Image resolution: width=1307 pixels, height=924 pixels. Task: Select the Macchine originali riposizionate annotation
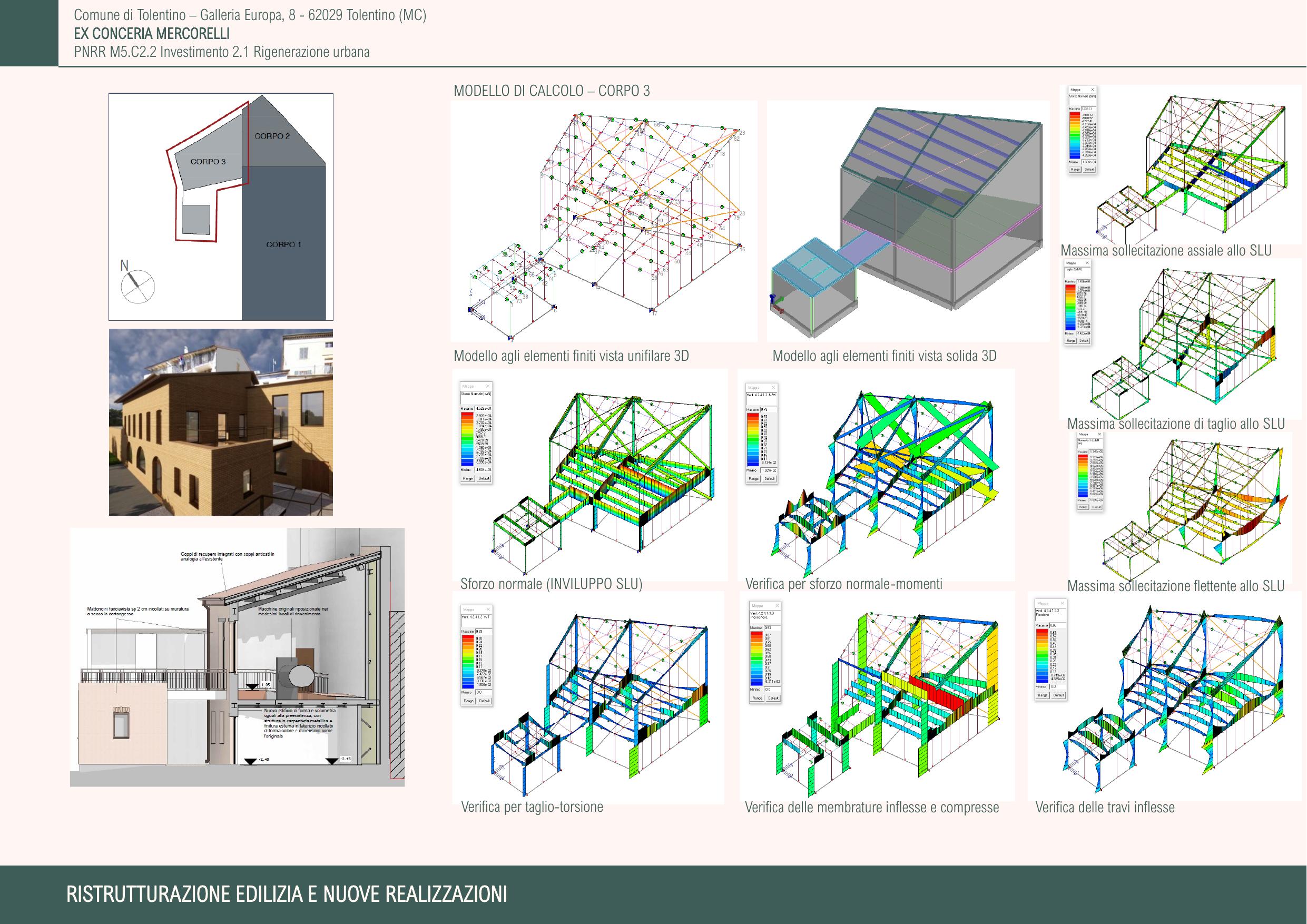coord(292,612)
